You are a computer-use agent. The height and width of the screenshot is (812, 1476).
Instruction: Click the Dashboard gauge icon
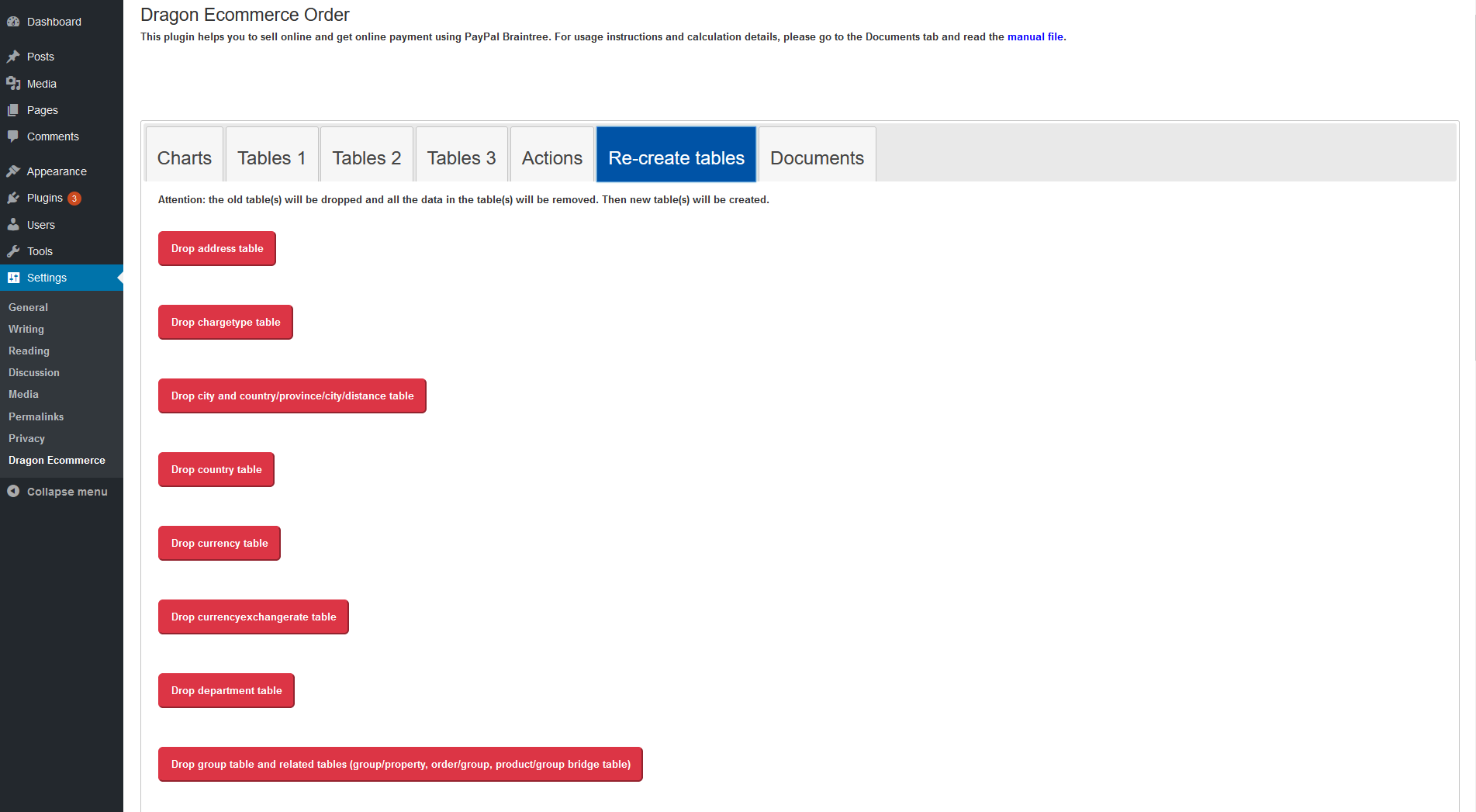click(13, 22)
